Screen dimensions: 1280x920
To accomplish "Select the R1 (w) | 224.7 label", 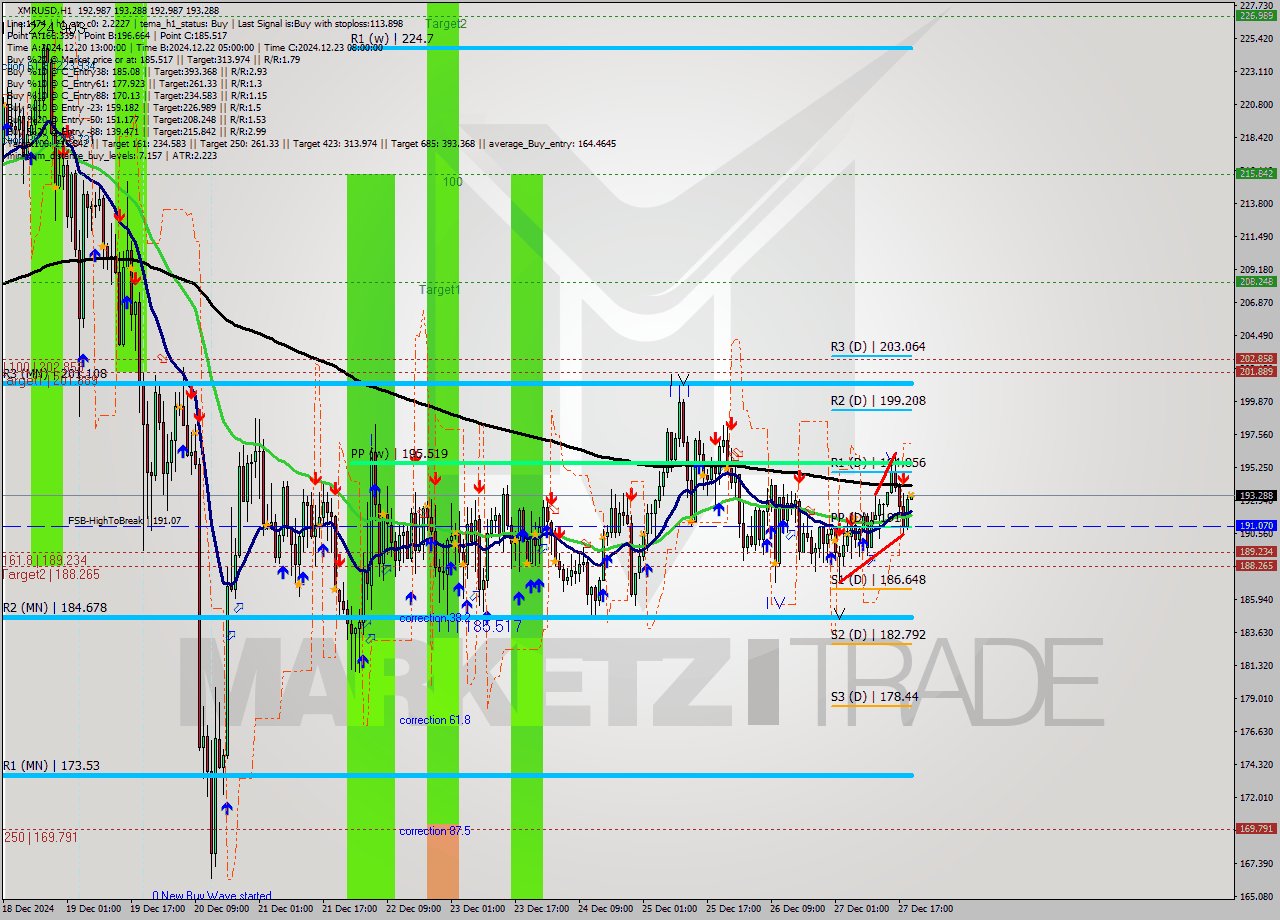I will (392, 39).
